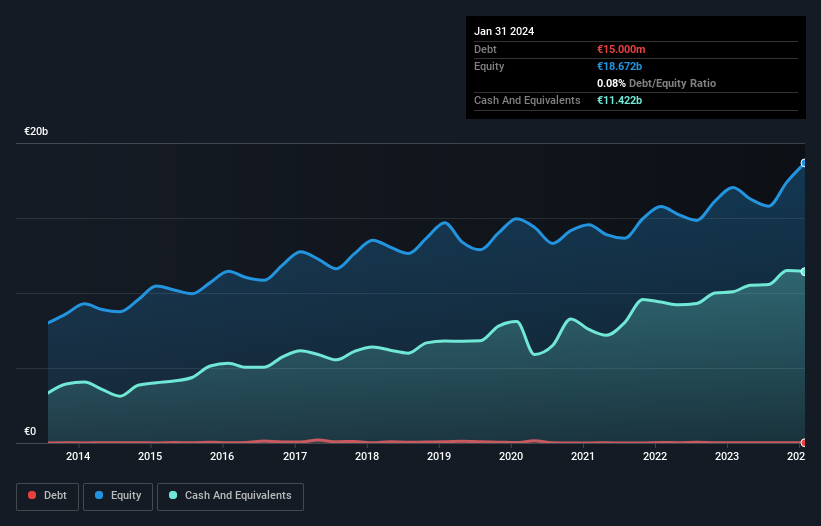Click the 2014 x-axis label
This screenshot has width=821, height=526.
tap(78, 456)
